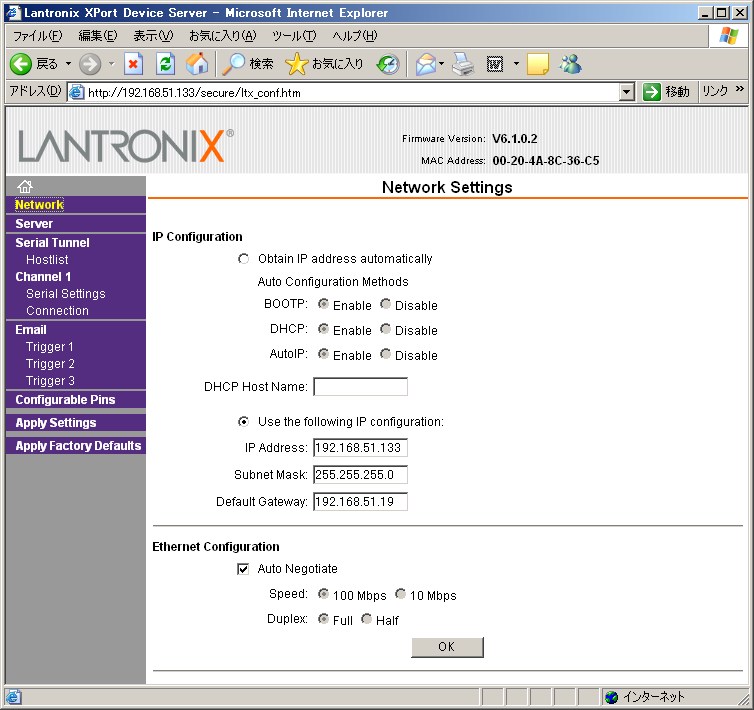The width and height of the screenshot is (754, 710).
Task: Select Obtain IP address automatically
Action: pos(243,259)
